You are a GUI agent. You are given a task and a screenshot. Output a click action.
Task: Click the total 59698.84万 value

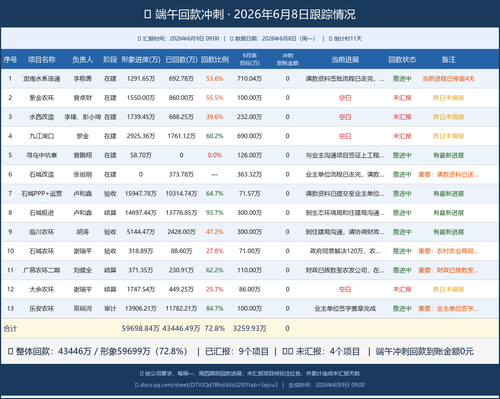point(141,329)
